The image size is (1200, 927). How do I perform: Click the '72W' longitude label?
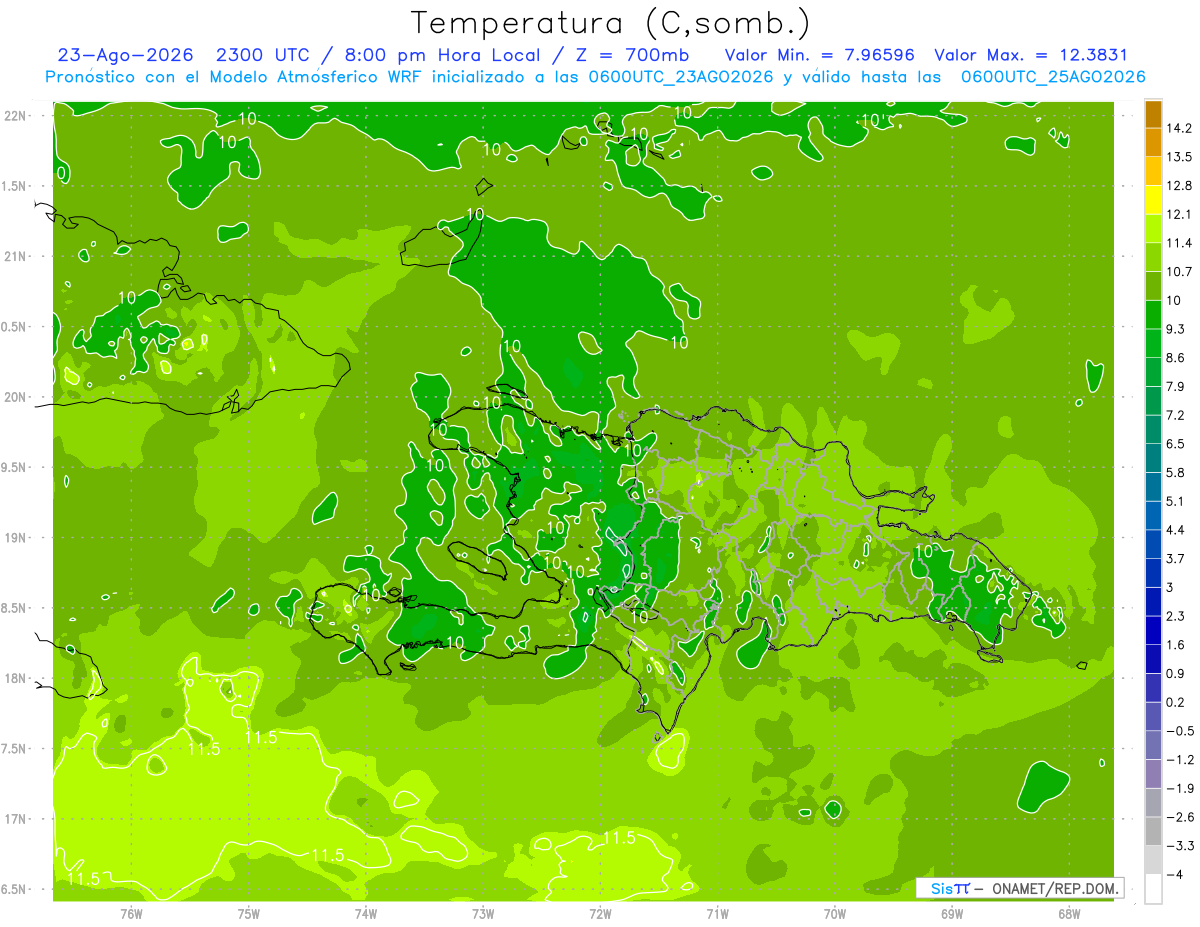click(x=600, y=914)
